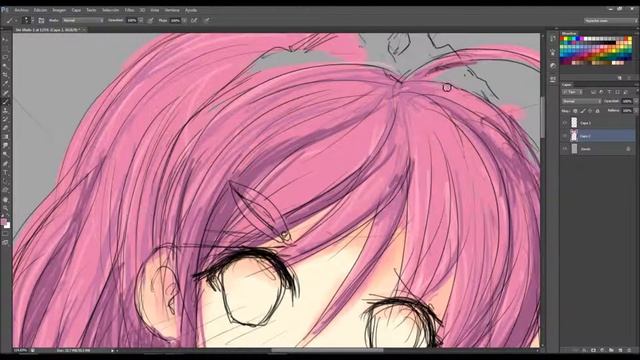
Task: Open the layer blend mode dropdown
Action: tap(582, 101)
